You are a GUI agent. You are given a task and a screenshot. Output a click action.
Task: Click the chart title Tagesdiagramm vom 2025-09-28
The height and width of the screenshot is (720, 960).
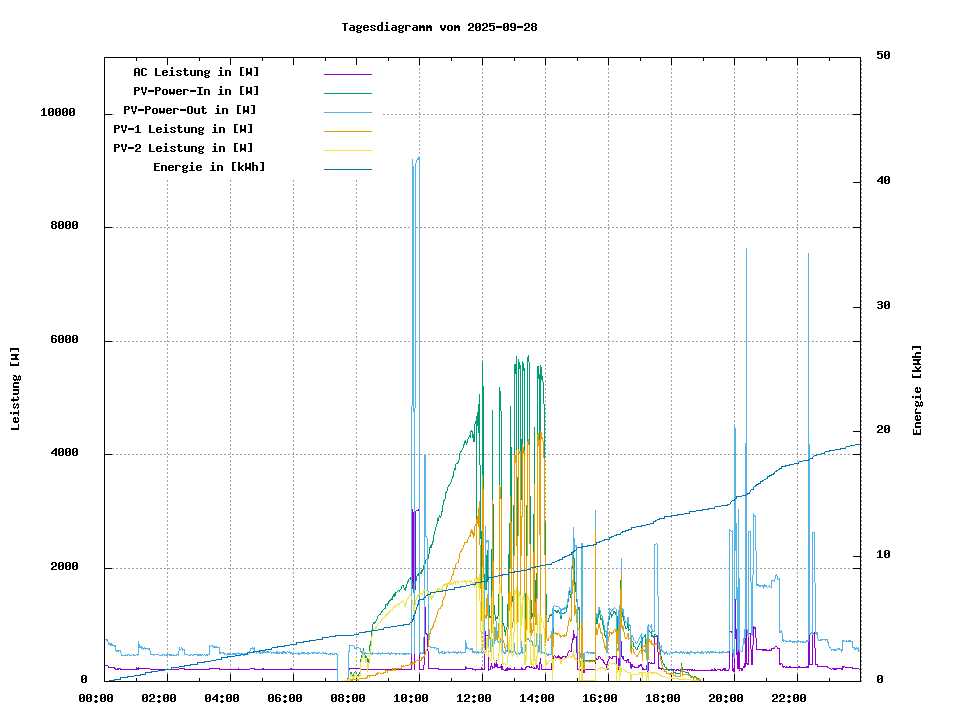click(439, 27)
